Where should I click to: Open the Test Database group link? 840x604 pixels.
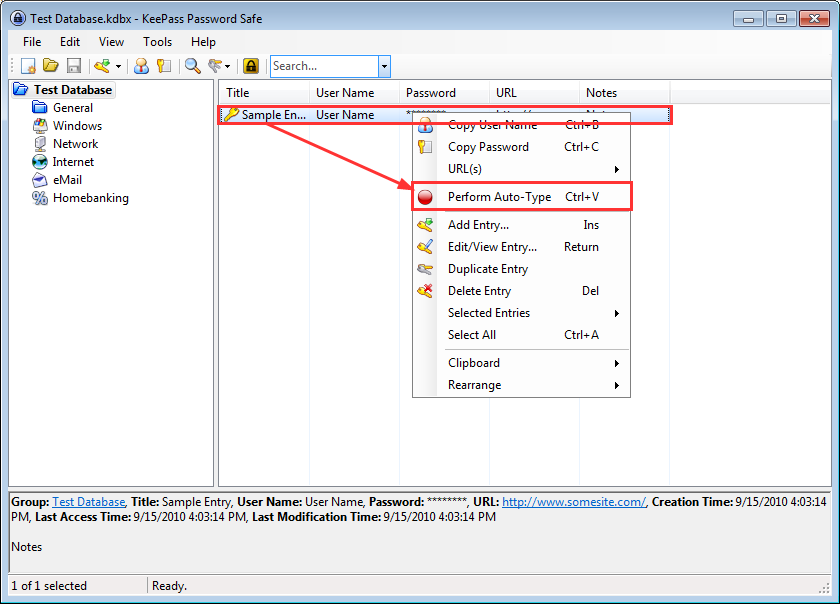[x=88, y=502]
